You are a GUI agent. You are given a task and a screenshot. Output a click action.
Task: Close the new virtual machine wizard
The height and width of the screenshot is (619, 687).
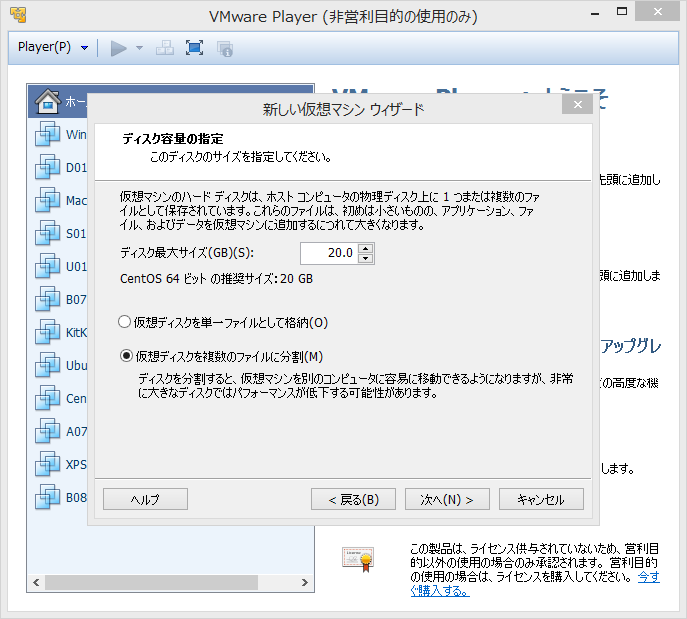point(577,105)
